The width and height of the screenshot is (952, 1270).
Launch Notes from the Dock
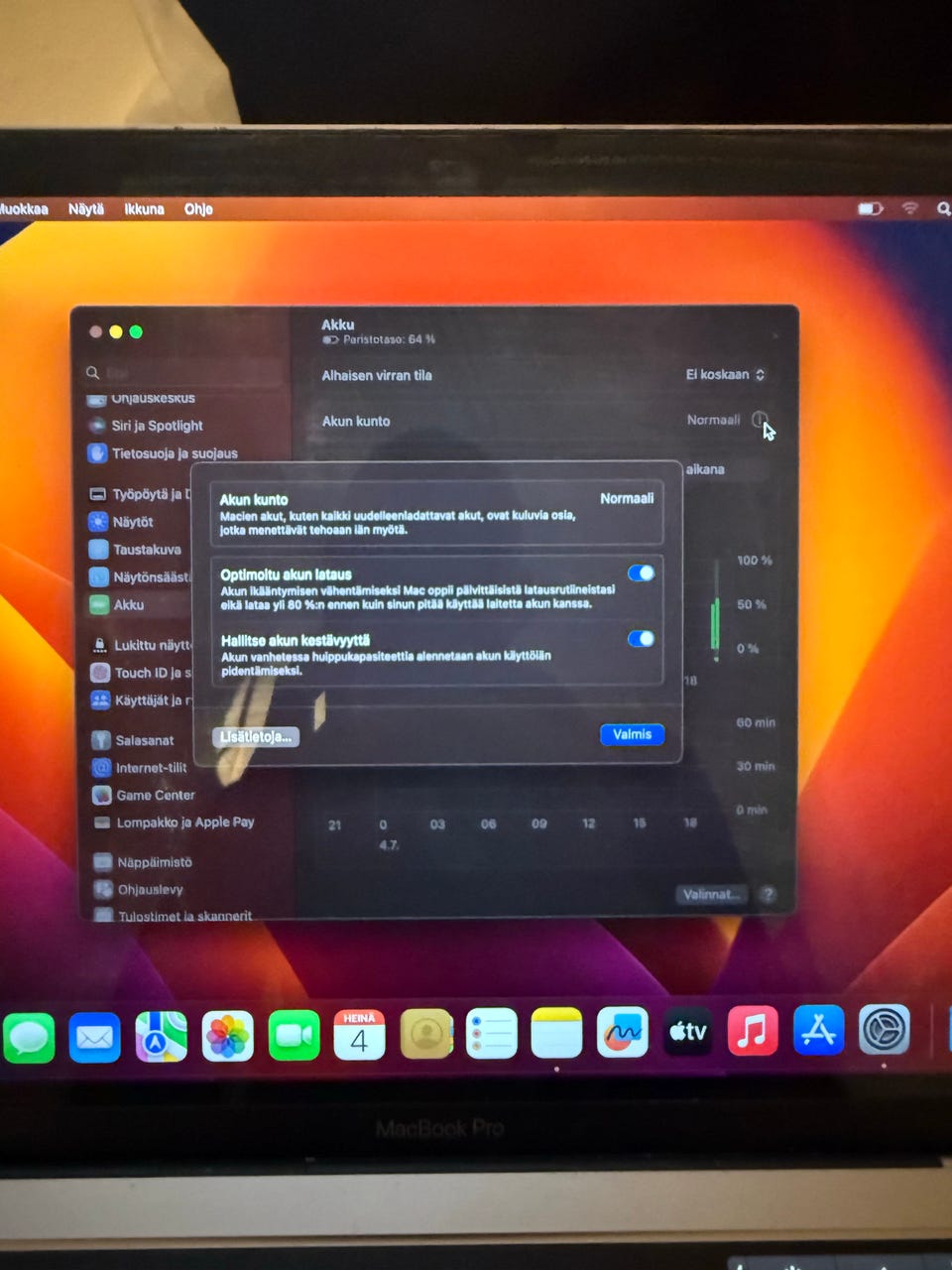(556, 1033)
